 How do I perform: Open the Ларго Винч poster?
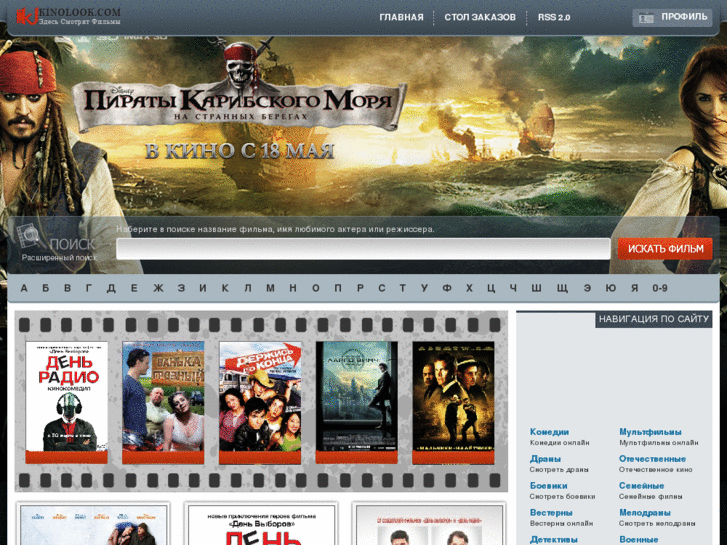pos(357,402)
